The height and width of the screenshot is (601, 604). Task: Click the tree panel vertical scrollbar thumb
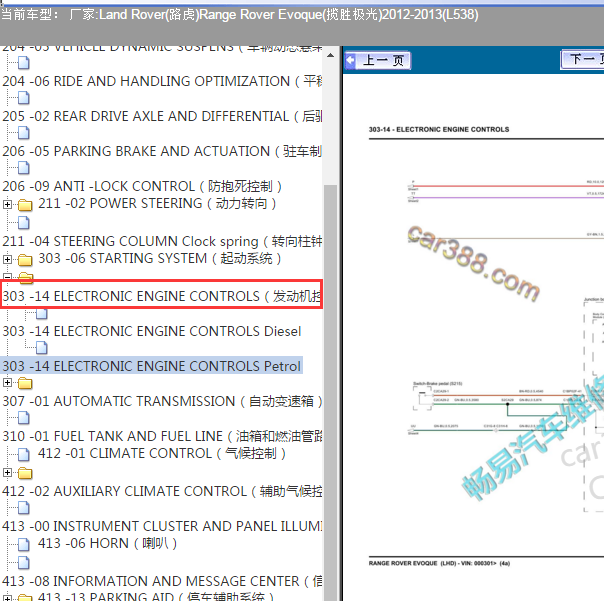(x=330, y=393)
